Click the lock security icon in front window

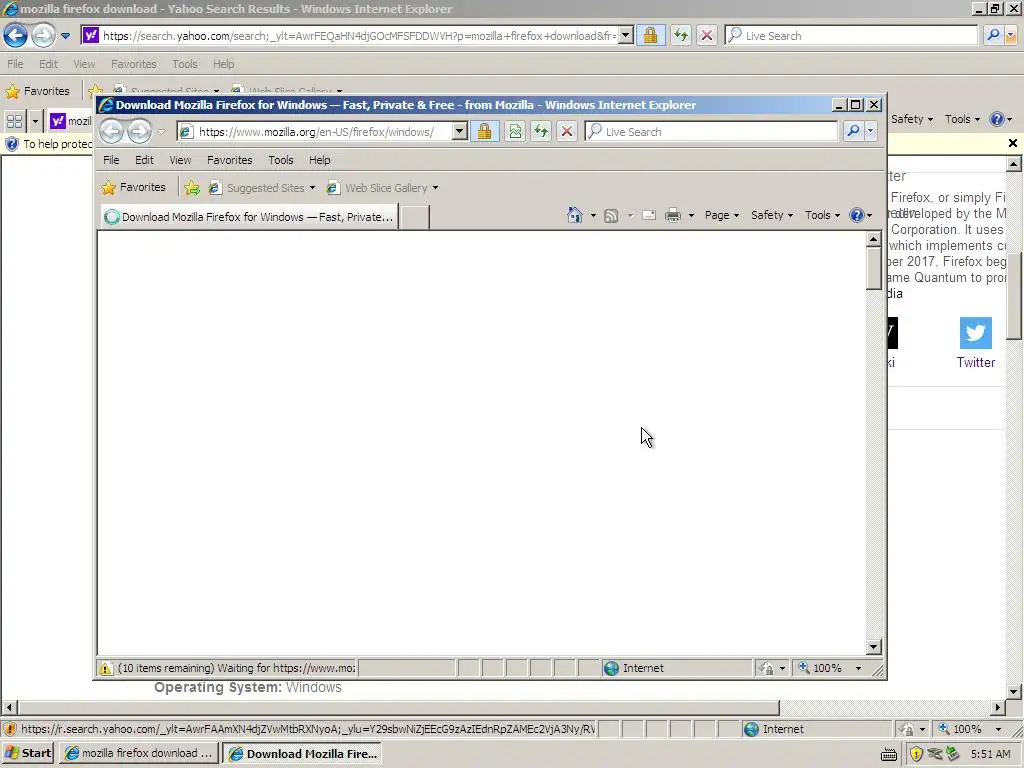point(485,131)
